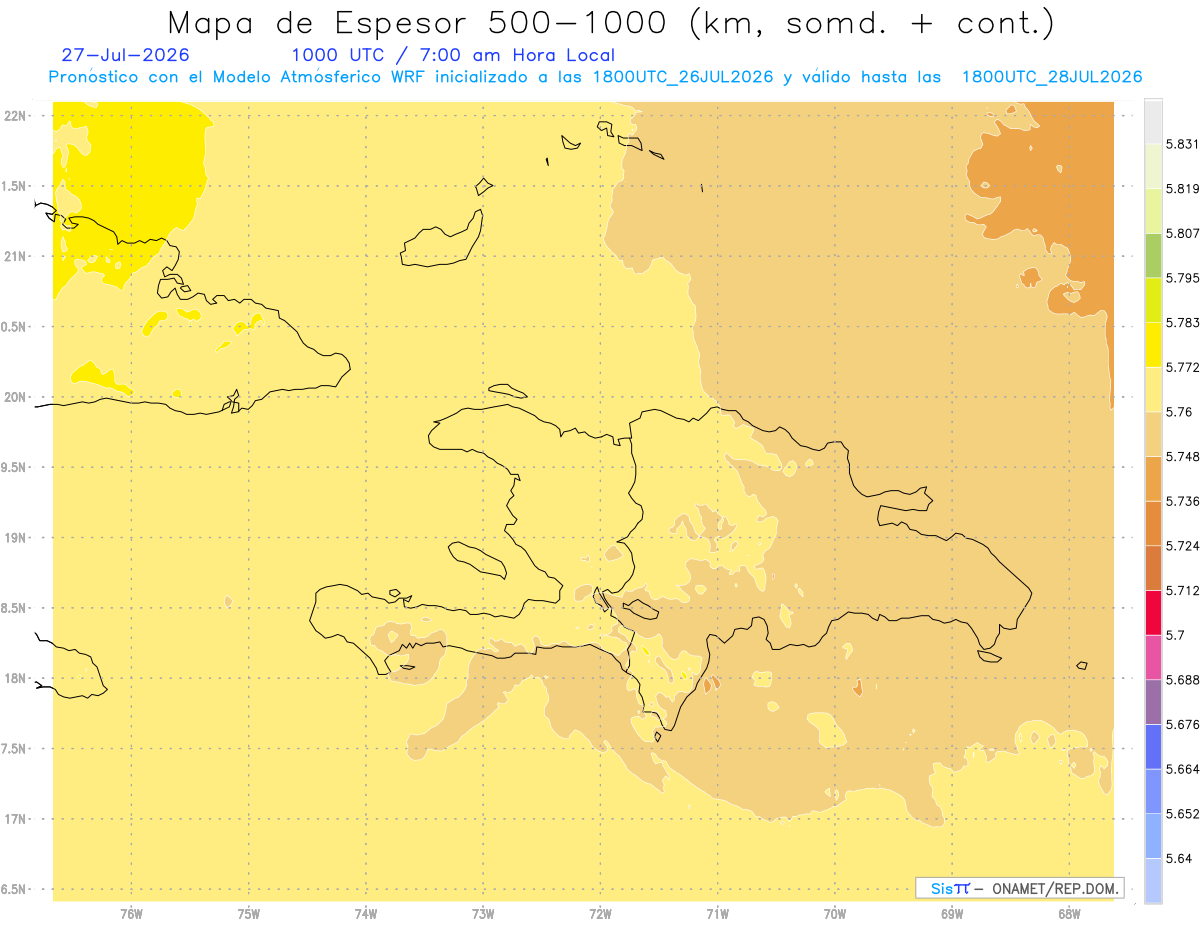
Task: Click the '76W' longitude label
Action: pyautogui.click(x=131, y=914)
